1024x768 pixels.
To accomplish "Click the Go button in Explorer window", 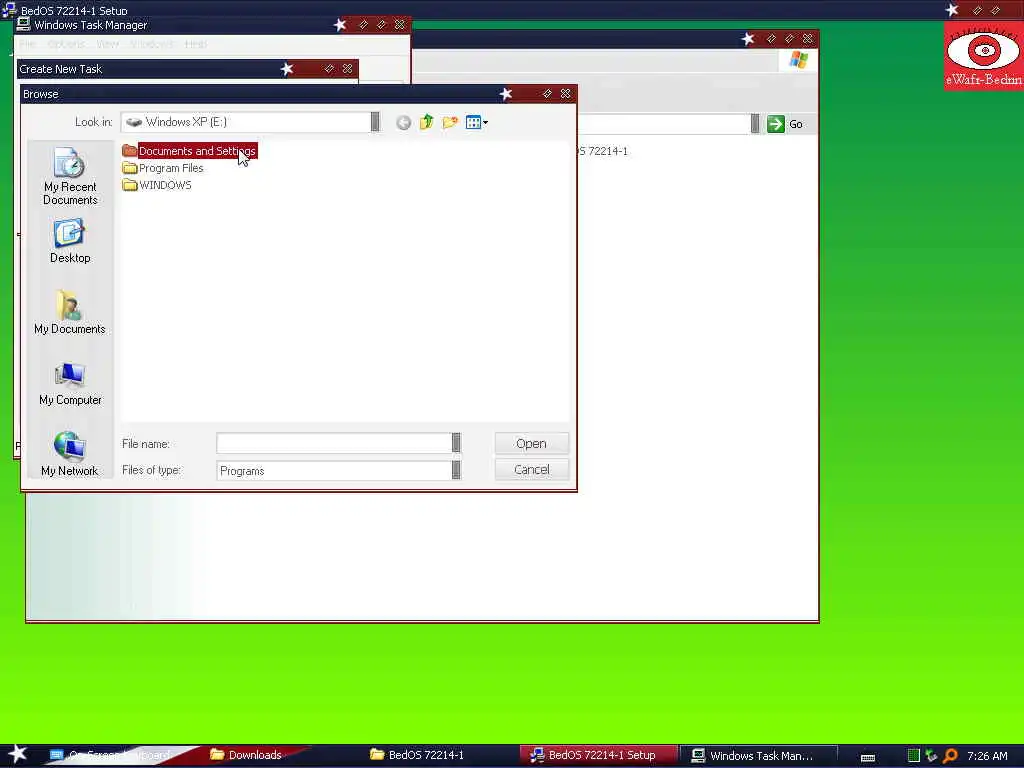I will coord(785,124).
